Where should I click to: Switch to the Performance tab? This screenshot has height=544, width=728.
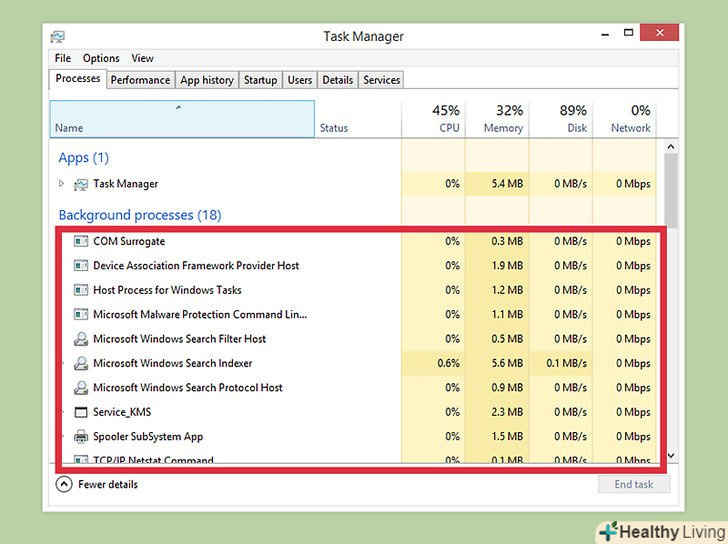tap(140, 80)
